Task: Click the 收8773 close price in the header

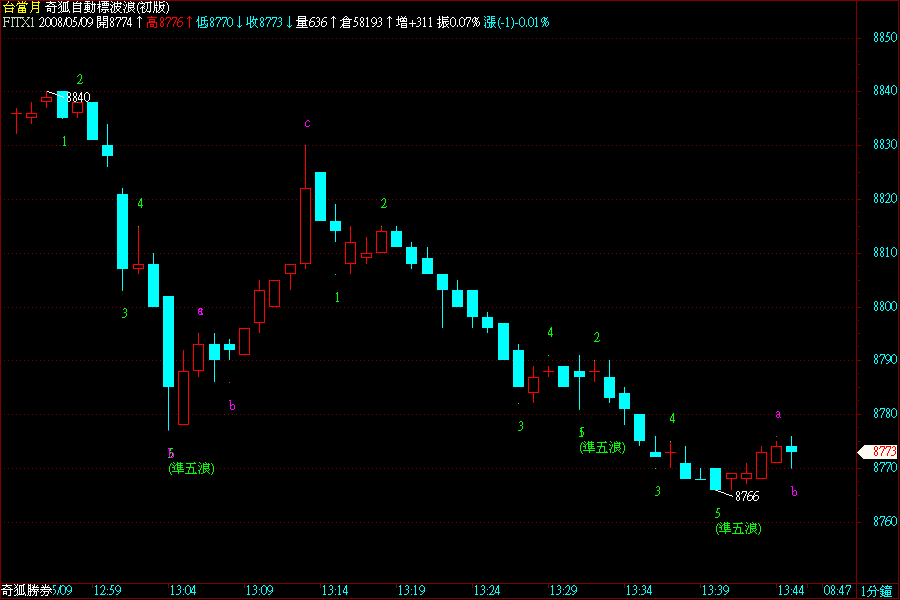Action: click(265, 22)
